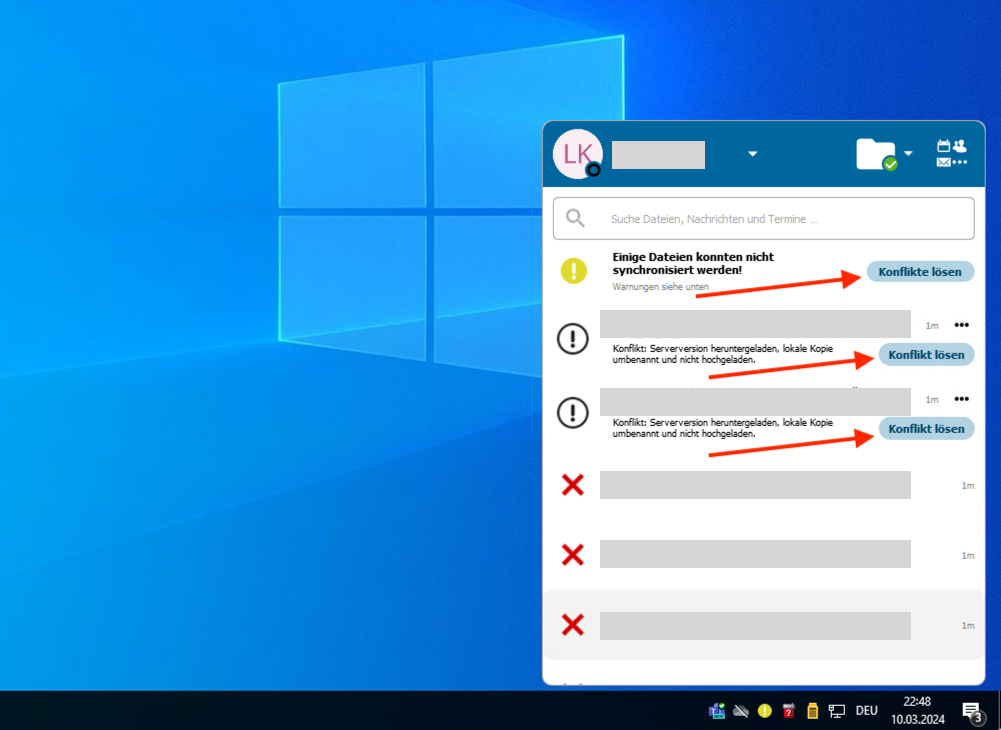1001x730 pixels.
Task: Click the crossed-out OneDrive cloud tray icon
Action: click(x=741, y=711)
